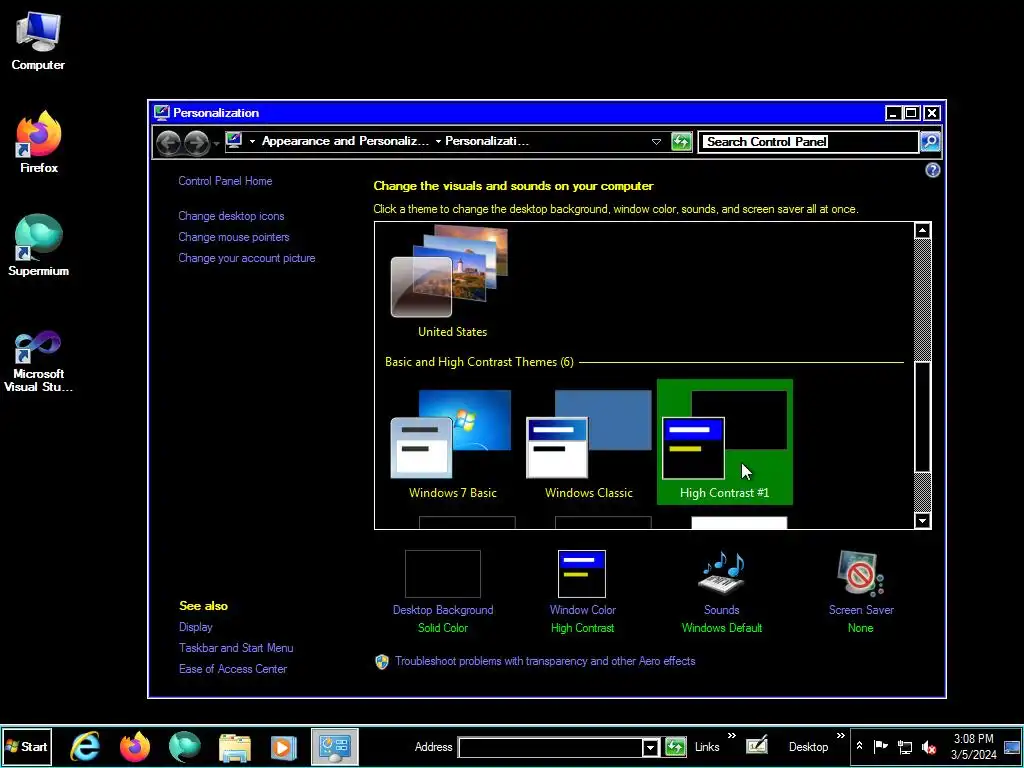Open Sounds settings icon
Screen dimensions: 1024x768
[722, 573]
